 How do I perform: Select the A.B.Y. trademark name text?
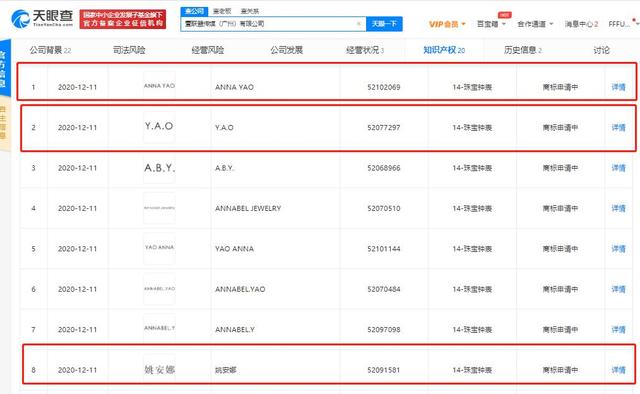tap(224, 168)
